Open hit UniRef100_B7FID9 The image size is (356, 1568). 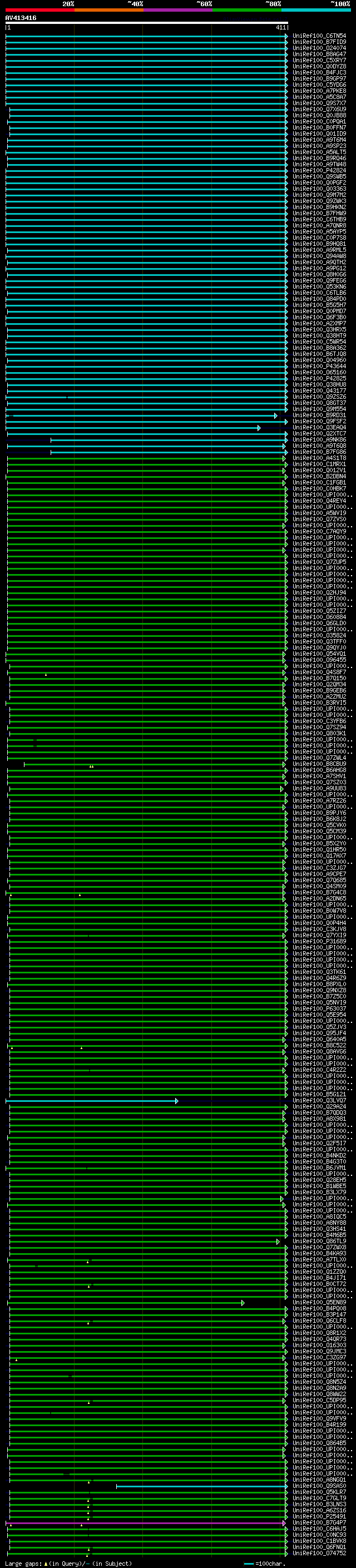pos(319,42)
